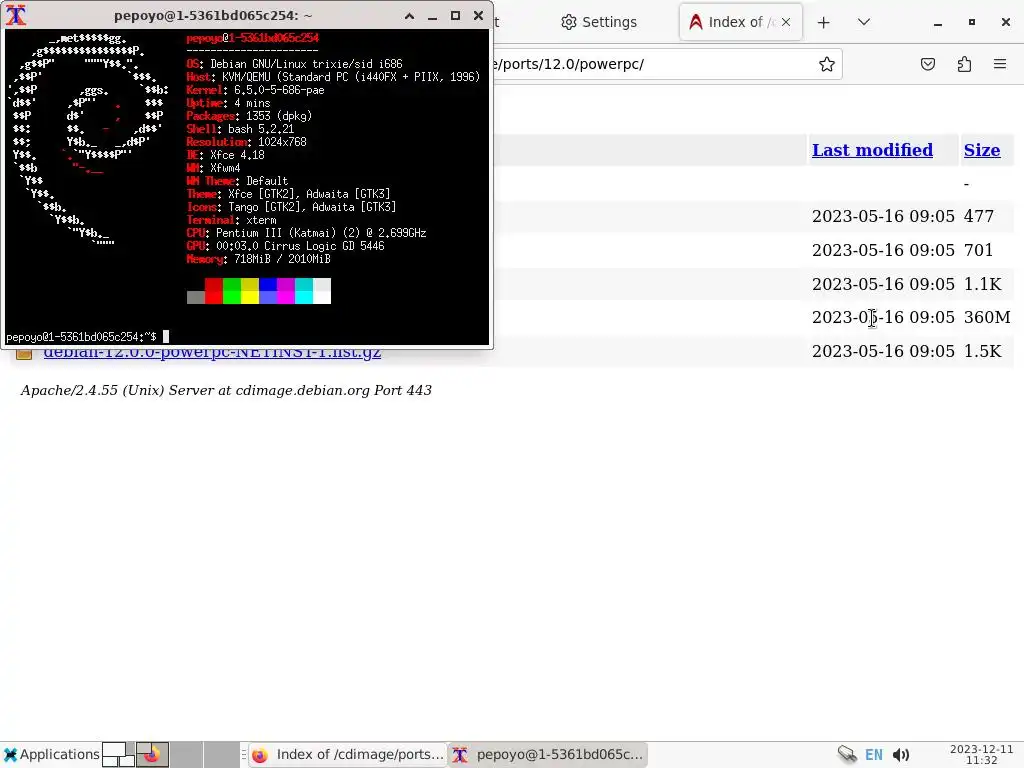Open the Firefox hamburger application menu
Screen dimensions: 1024x768
(1000, 64)
